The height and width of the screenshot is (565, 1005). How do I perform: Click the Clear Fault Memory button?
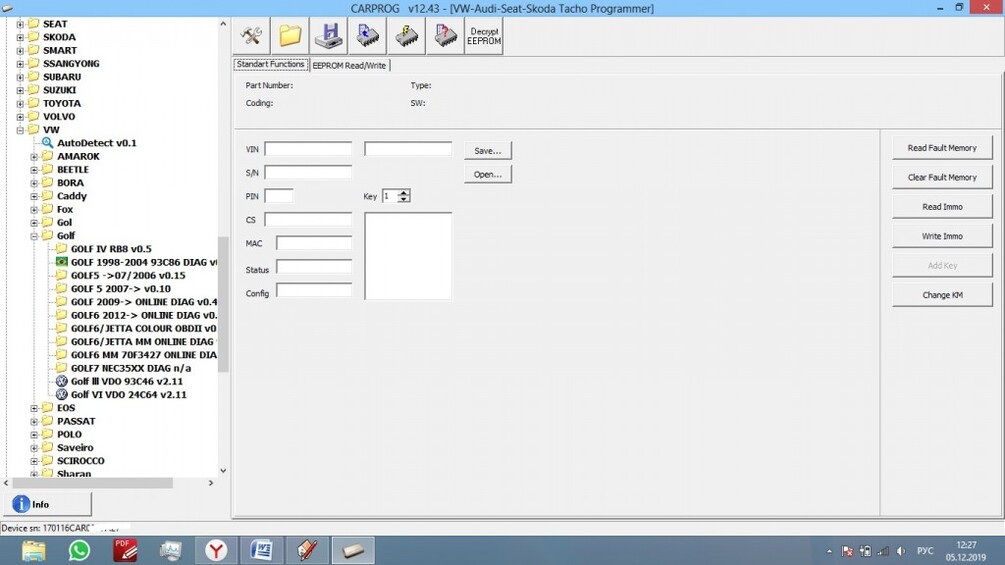(x=942, y=177)
